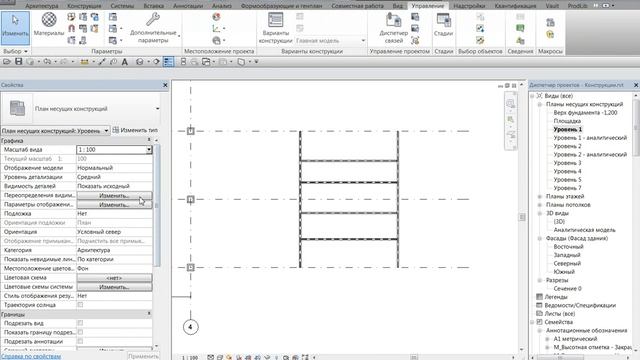
Task: Click the yellow Macro Security icon
Action: coord(550,35)
